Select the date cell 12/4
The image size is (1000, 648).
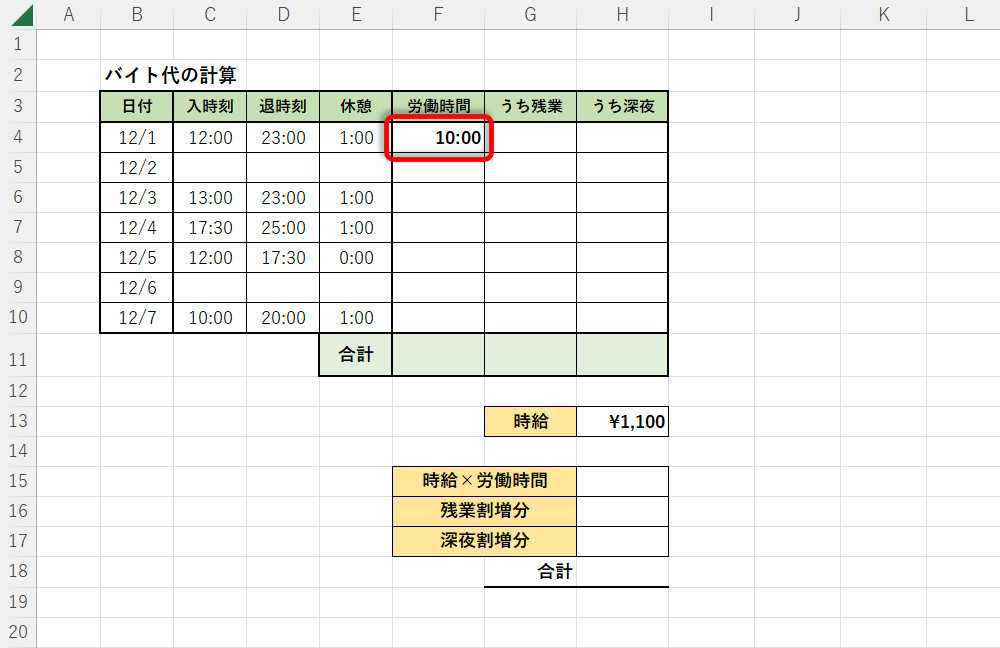pos(136,228)
